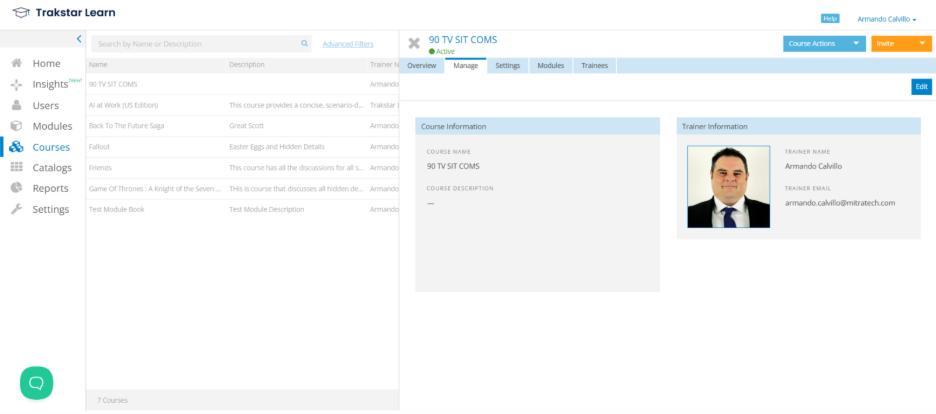Screen dimensions: 936x414
Task: Click the Help button
Action: [x=830, y=18]
